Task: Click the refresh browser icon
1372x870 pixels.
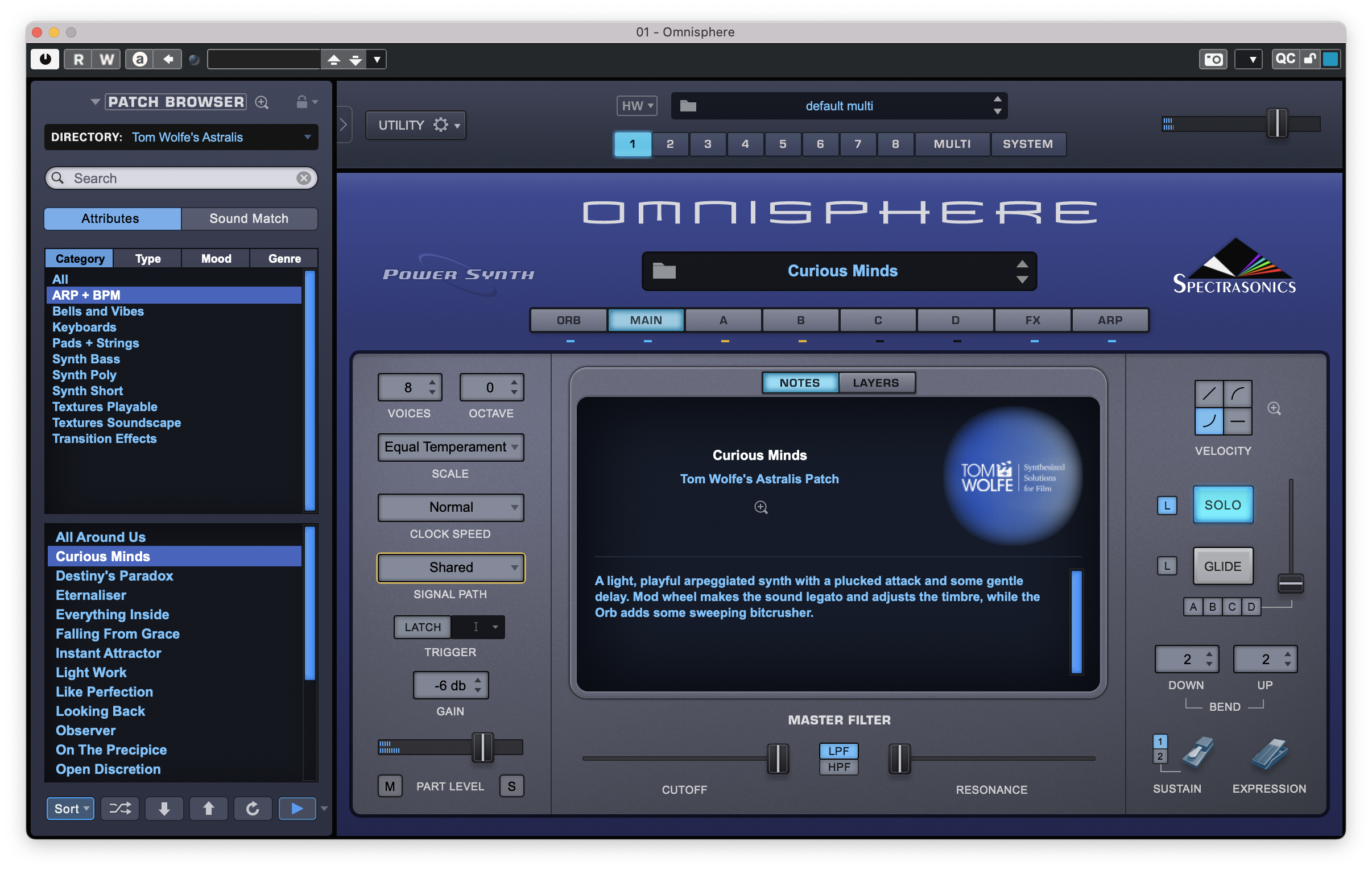Action: [x=253, y=809]
